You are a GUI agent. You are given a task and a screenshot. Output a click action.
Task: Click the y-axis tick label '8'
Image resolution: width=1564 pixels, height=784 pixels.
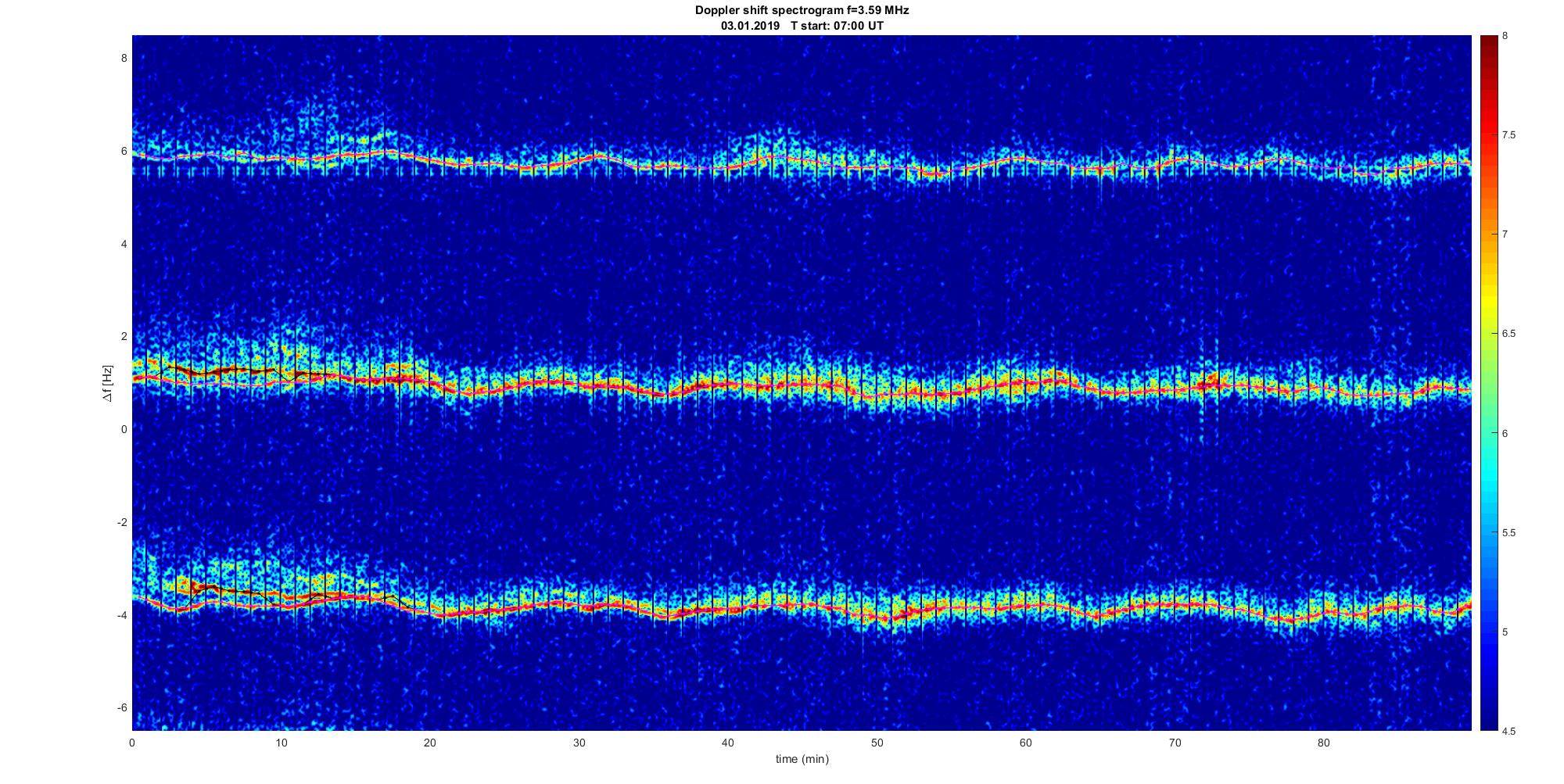point(124,58)
